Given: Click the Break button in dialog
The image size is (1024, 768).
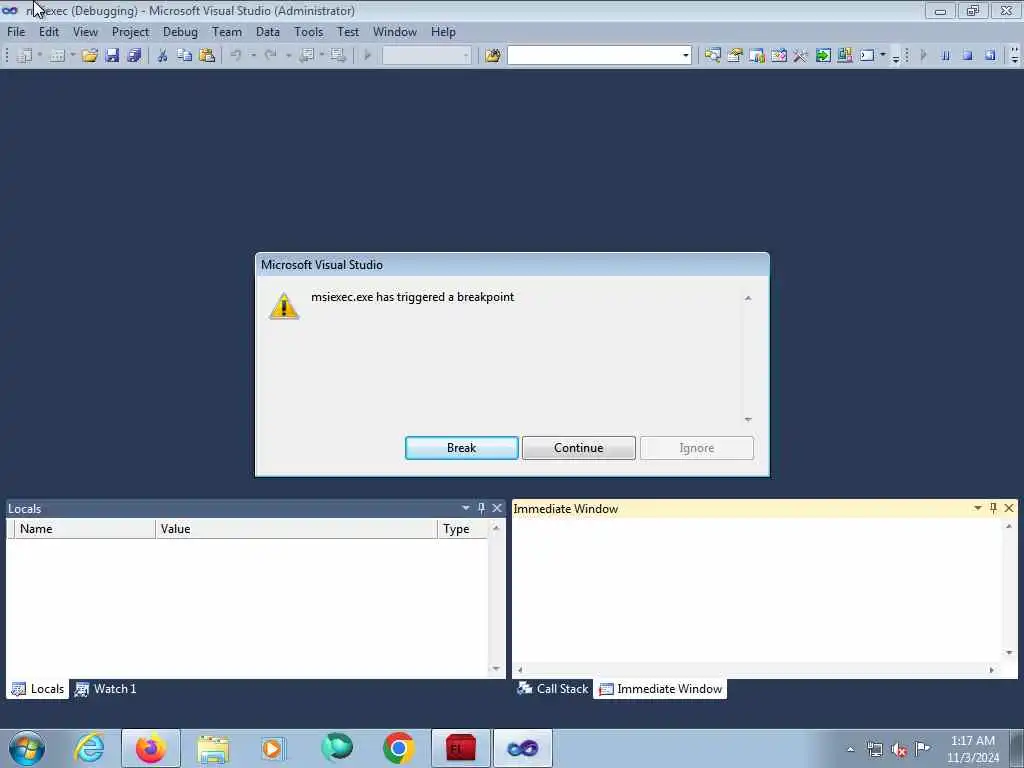Looking at the screenshot, I should coord(462,448).
